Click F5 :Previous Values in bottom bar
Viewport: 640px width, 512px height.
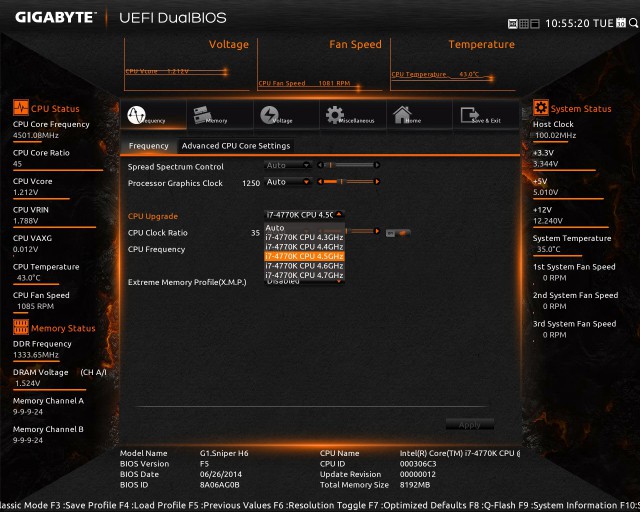point(230,505)
